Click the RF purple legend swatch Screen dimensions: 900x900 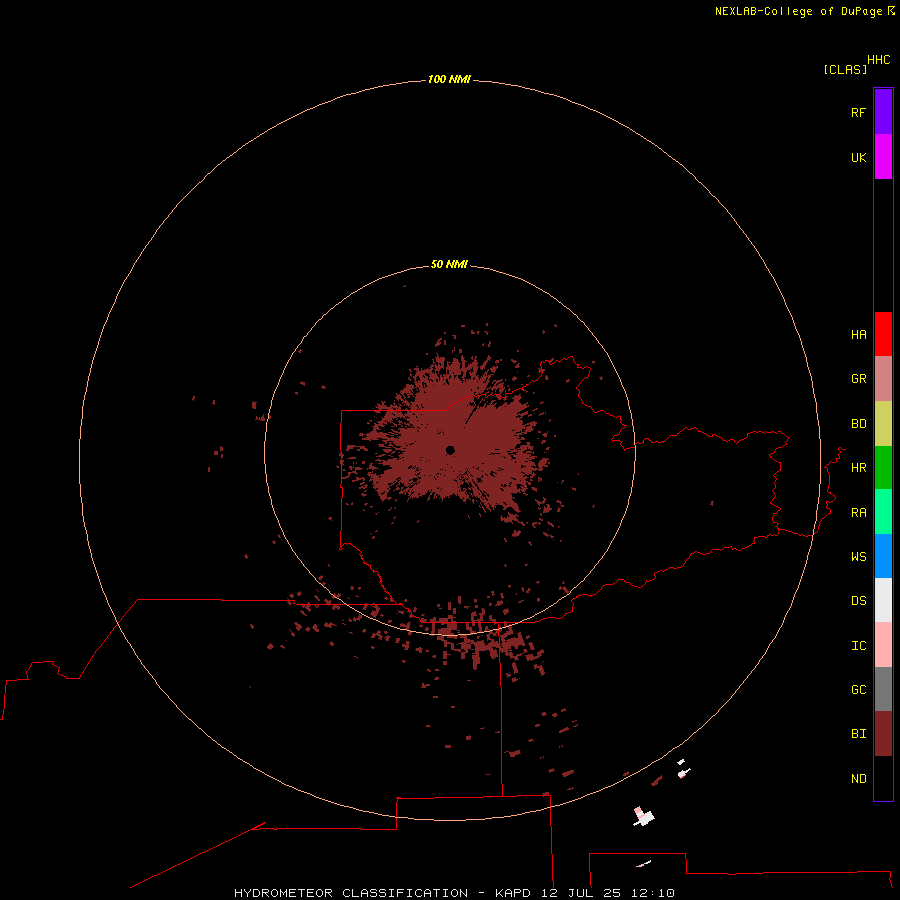[x=883, y=112]
